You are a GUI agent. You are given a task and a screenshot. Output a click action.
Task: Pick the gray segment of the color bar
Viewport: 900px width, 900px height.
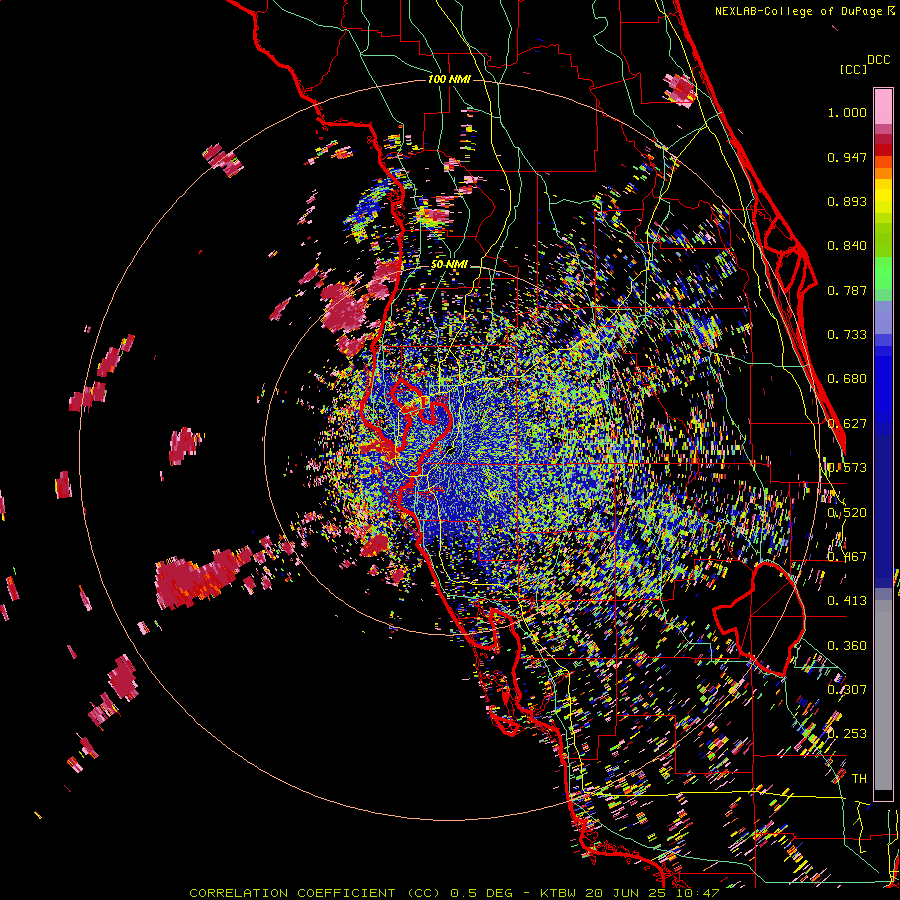pos(883,695)
